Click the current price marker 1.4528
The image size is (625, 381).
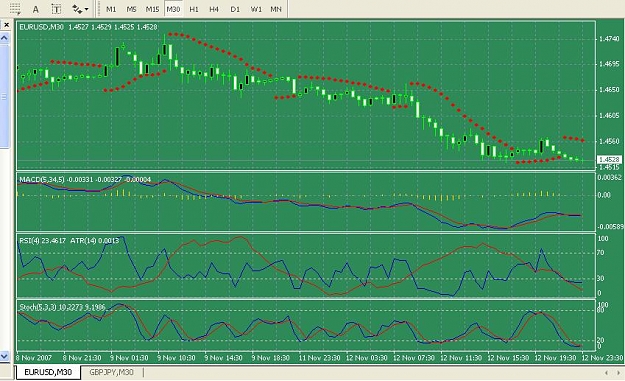pyautogui.click(x=609, y=159)
